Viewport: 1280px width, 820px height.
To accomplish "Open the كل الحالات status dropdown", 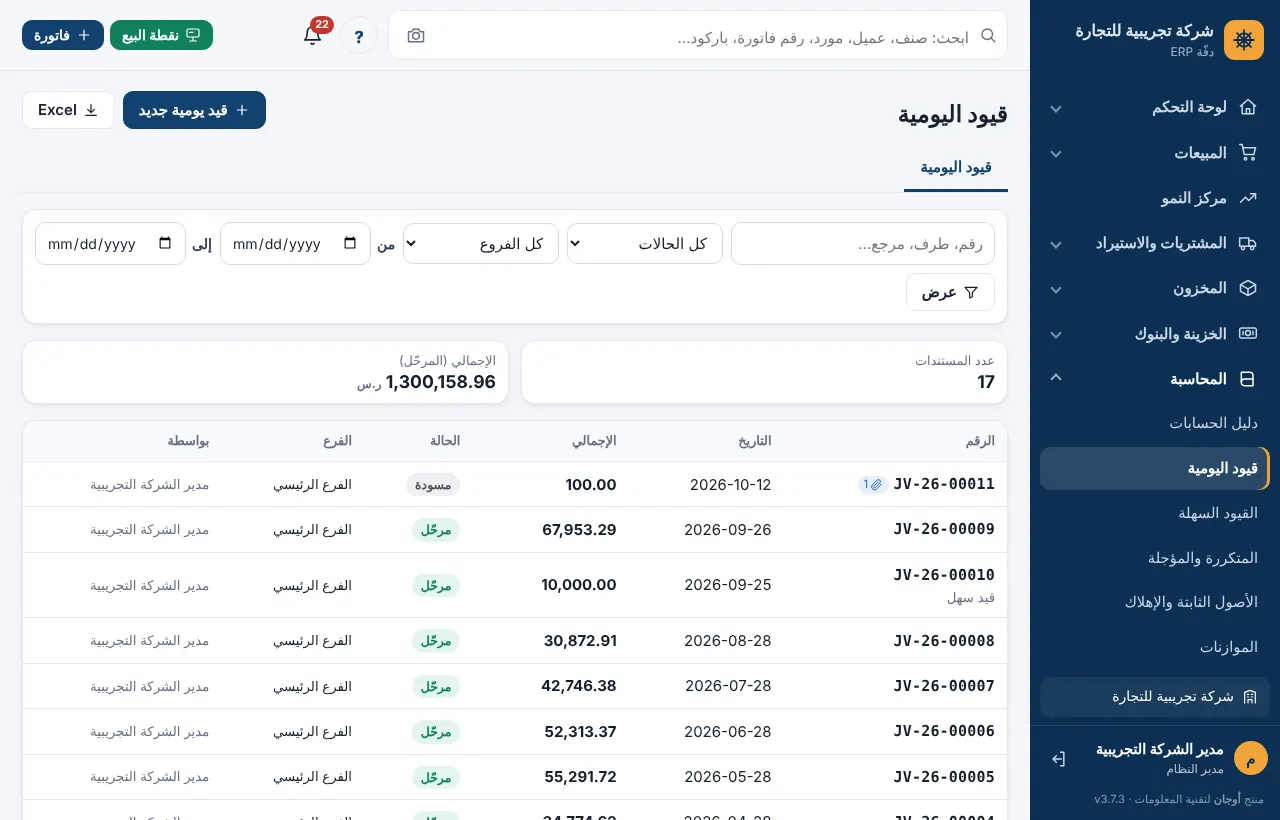I will click(x=645, y=243).
